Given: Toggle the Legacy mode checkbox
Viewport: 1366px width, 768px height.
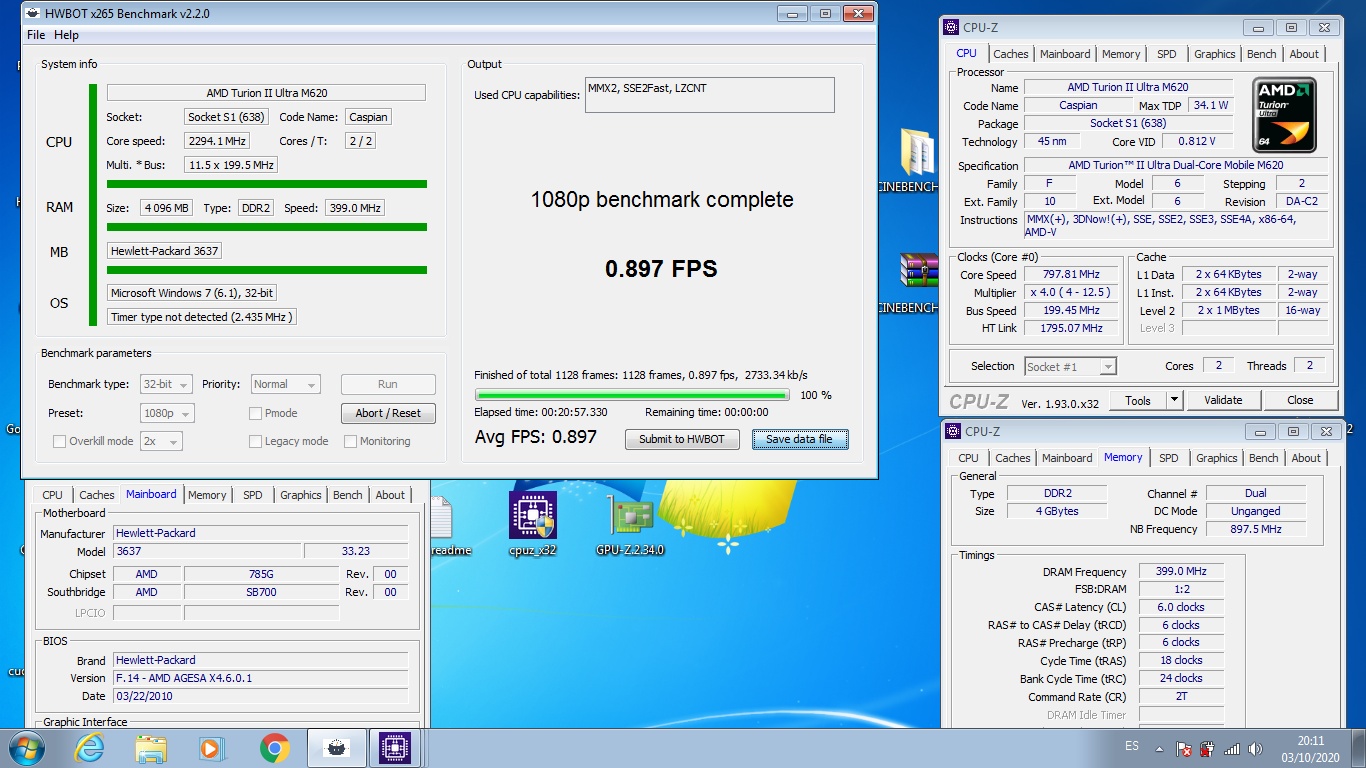Looking at the screenshot, I should [256, 441].
